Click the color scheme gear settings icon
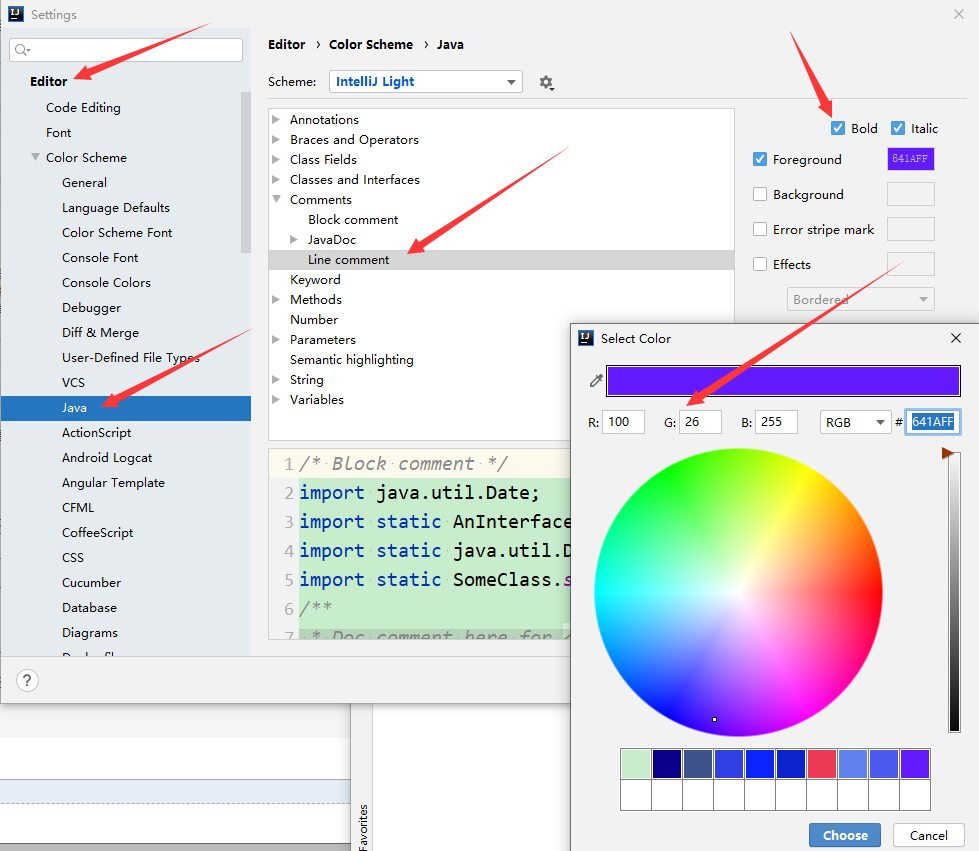Viewport: 979px width, 851px height. (546, 82)
